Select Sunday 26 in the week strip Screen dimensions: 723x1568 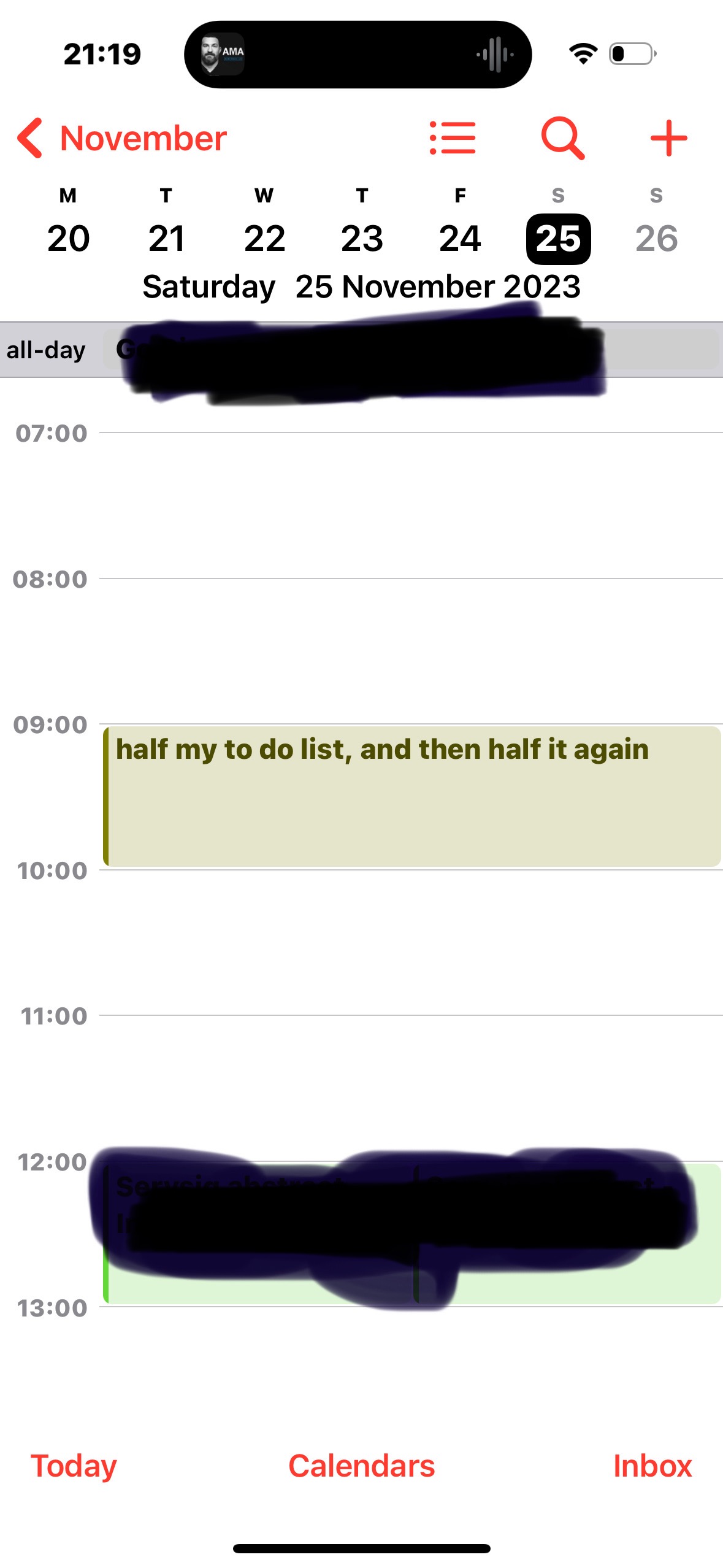point(656,238)
